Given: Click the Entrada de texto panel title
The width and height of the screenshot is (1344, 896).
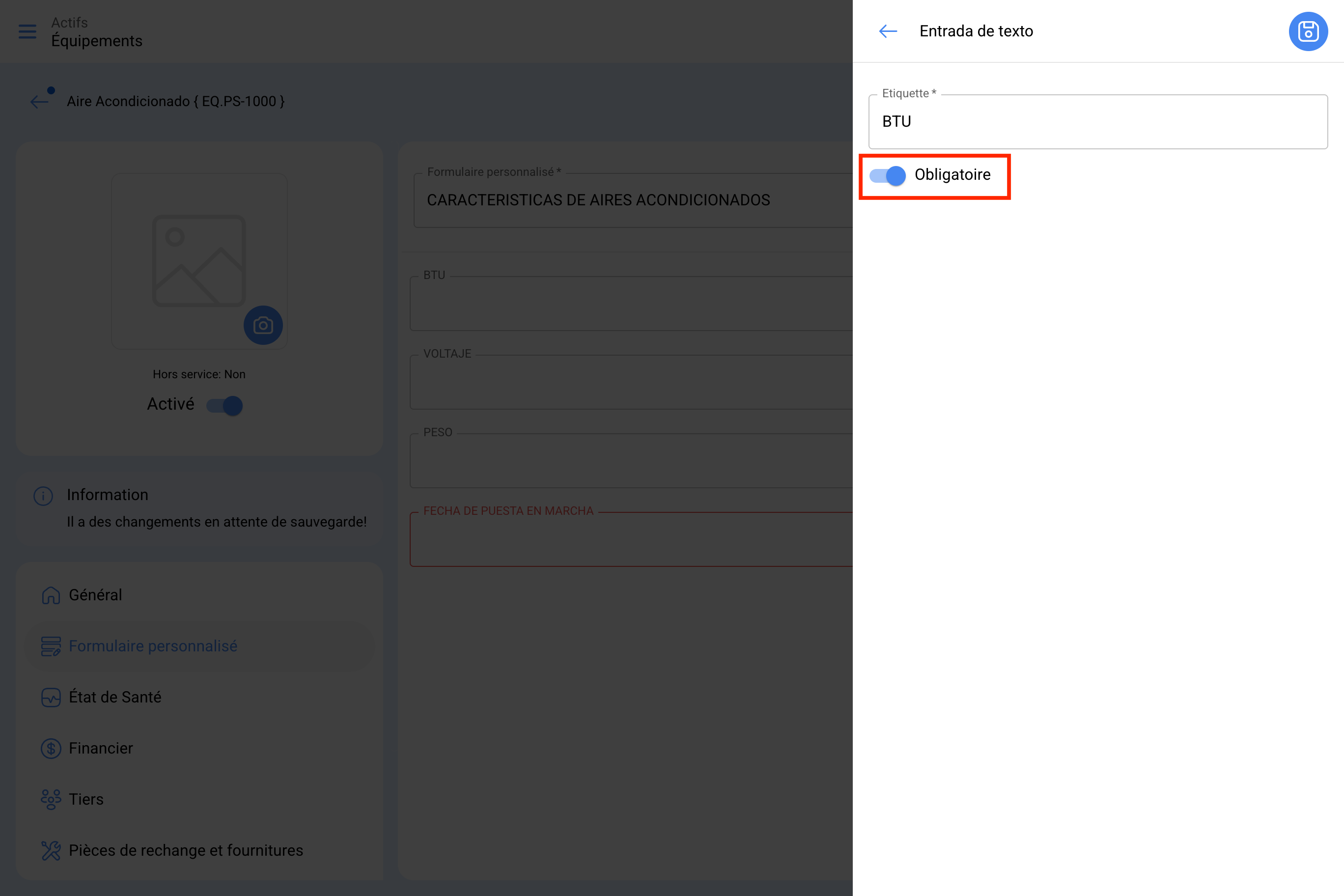Looking at the screenshot, I should point(976,31).
